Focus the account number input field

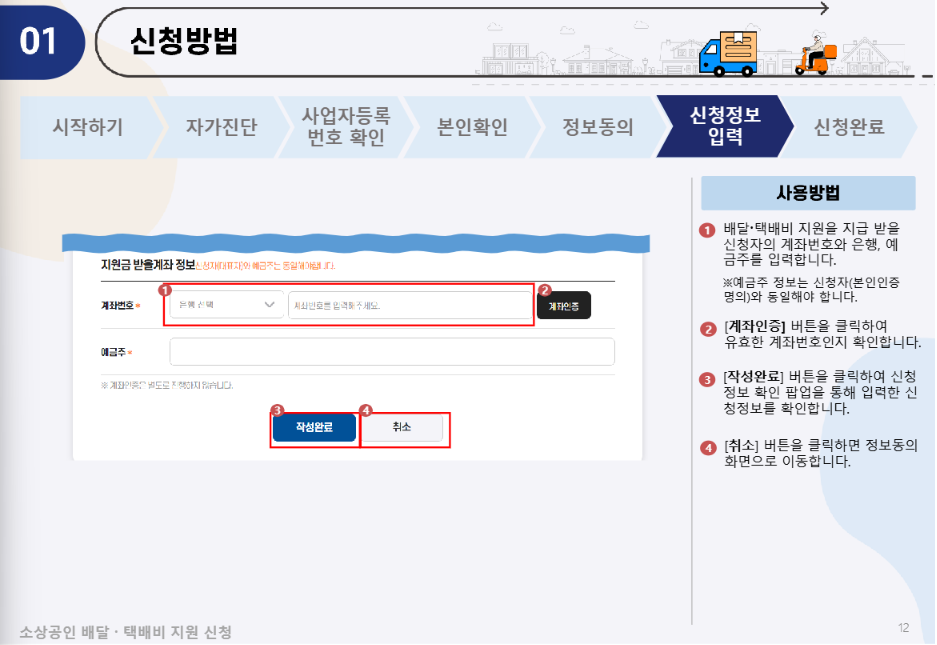click(410, 305)
